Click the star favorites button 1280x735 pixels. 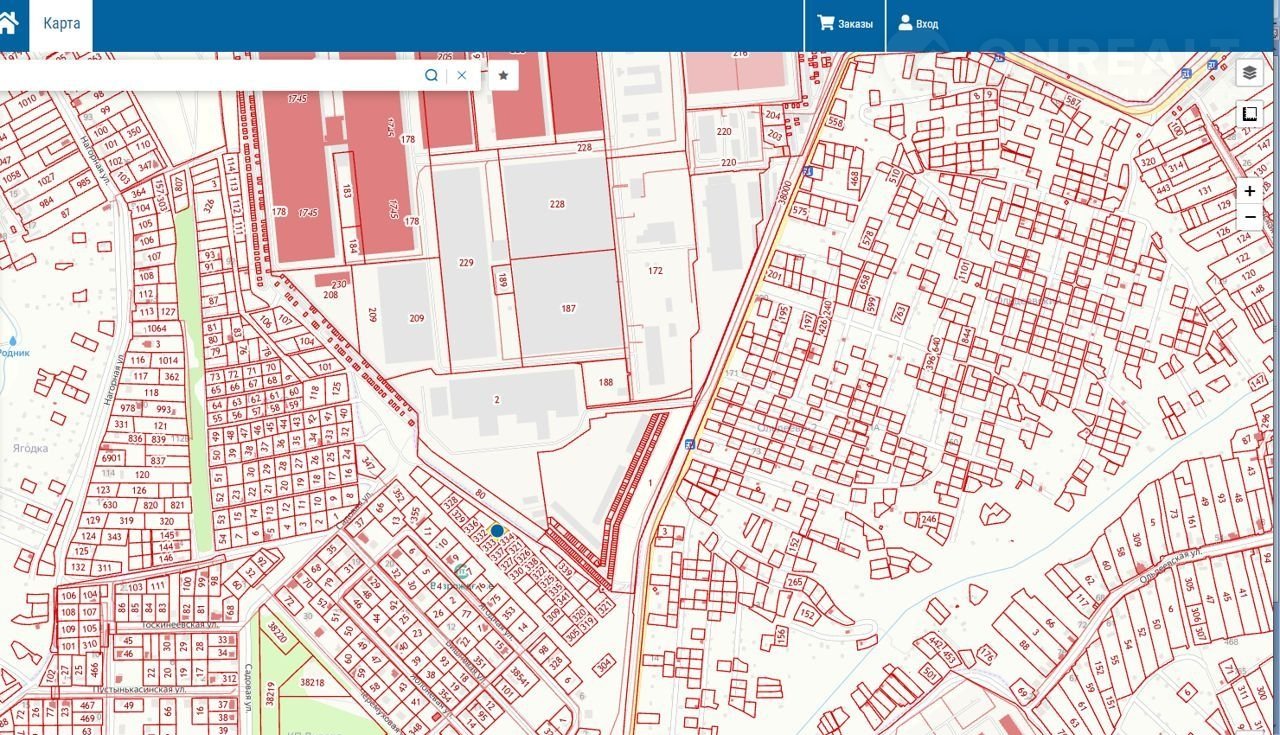pyautogui.click(x=503, y=75)
